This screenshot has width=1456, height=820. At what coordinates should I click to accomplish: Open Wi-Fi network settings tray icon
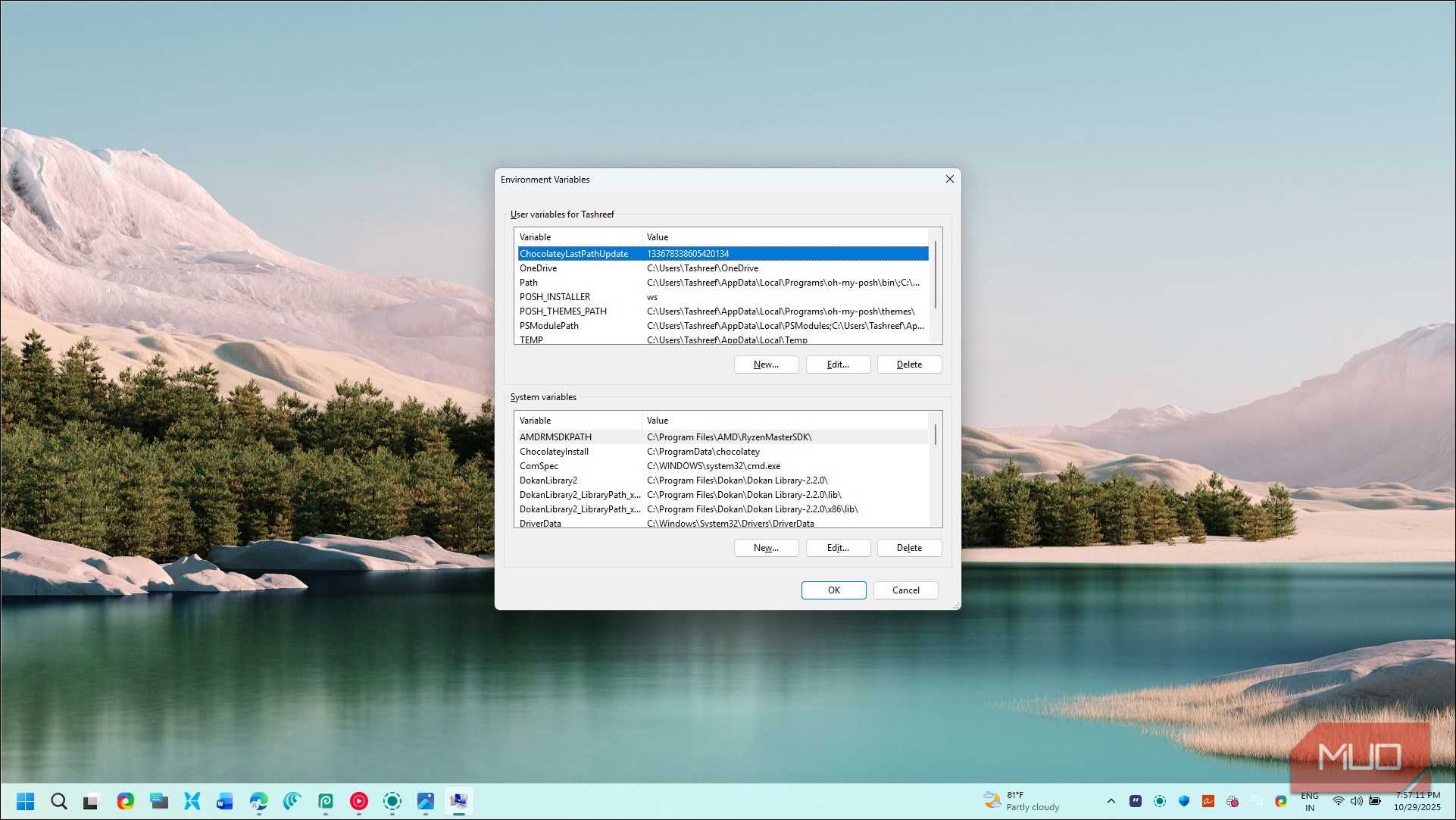(1339, 801)
